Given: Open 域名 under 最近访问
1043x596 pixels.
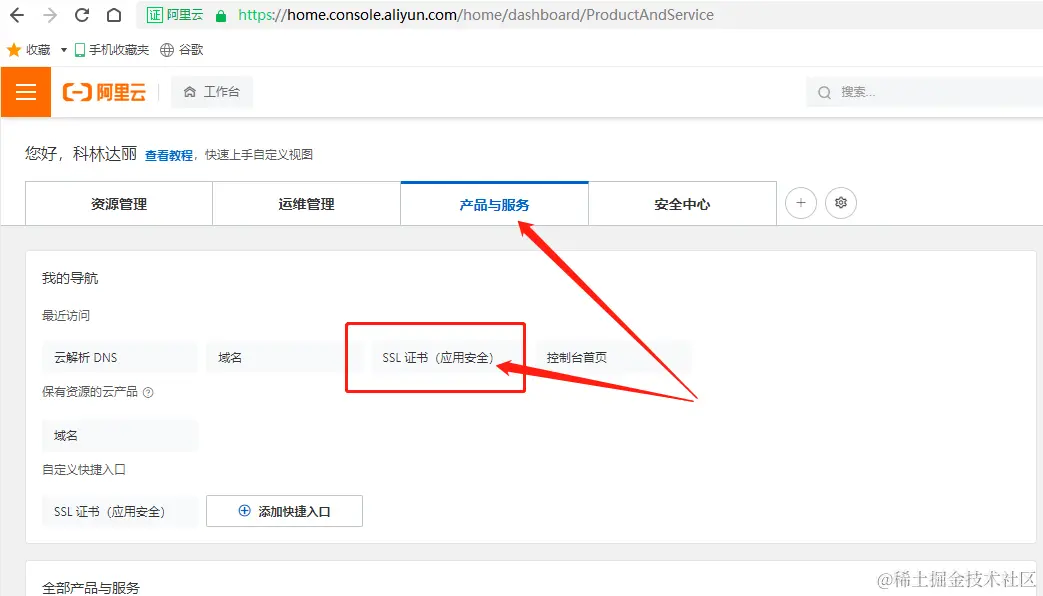Looking at the screenshot, I should click(284, 357).
